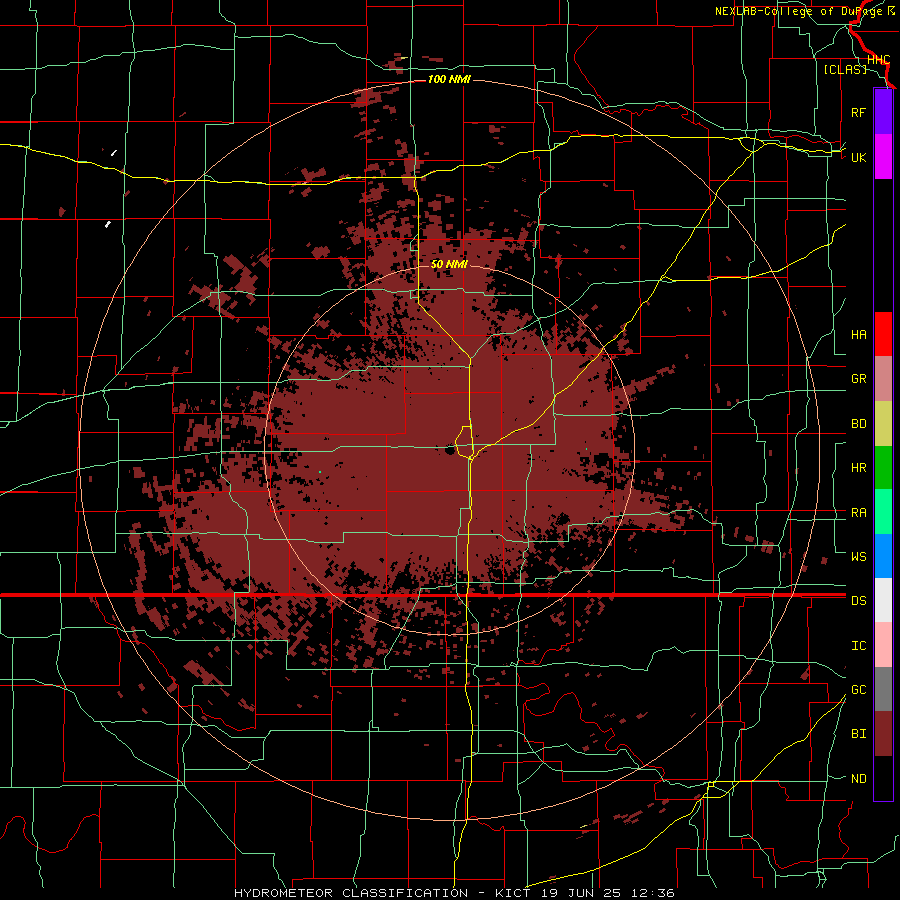Viewport: 900px width, 900px height.
Task: Click the BI brown legend swatch
Action: pos(883,734)
